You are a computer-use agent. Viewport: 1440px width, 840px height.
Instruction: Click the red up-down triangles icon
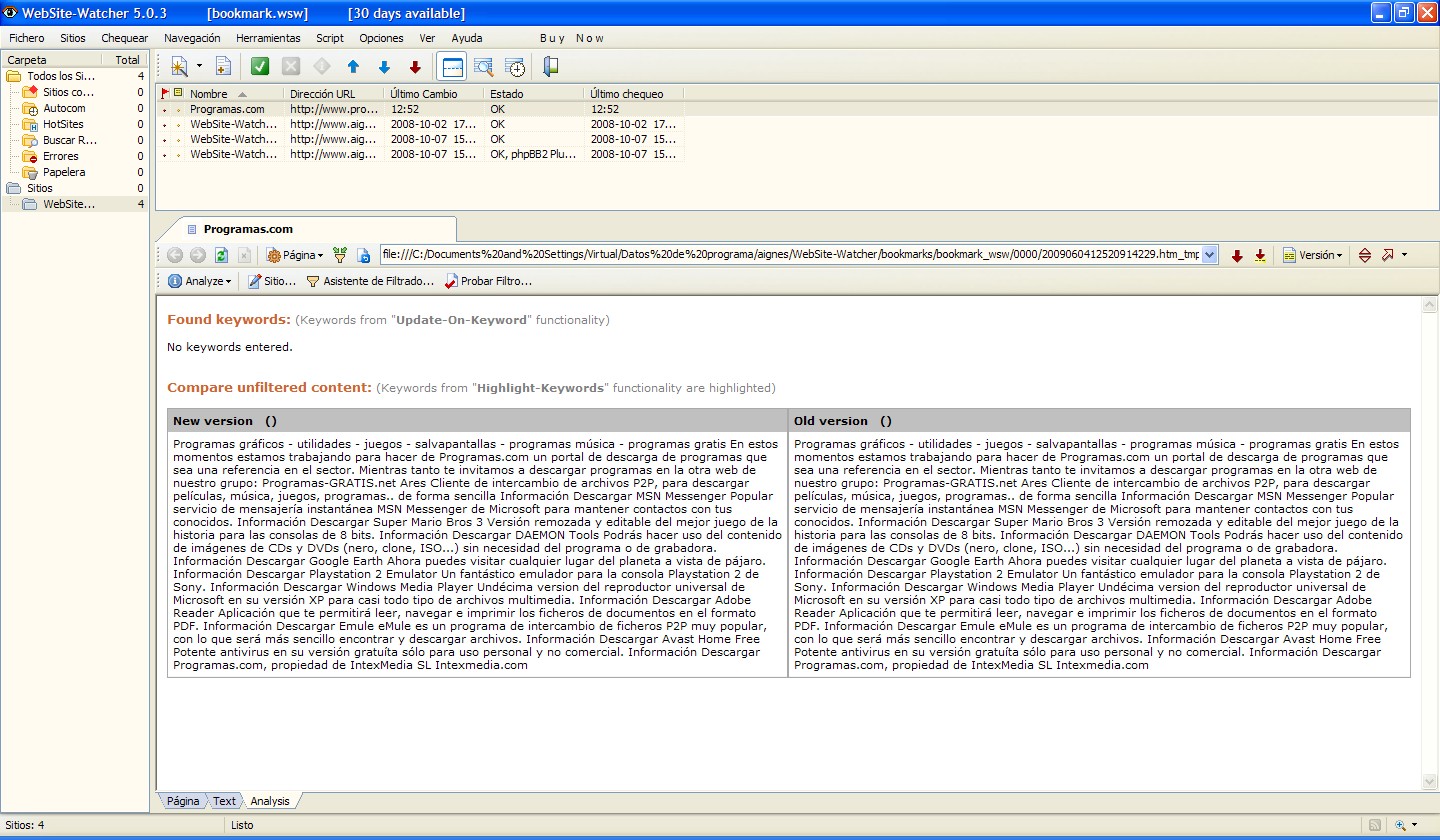tap(1365, 255)
